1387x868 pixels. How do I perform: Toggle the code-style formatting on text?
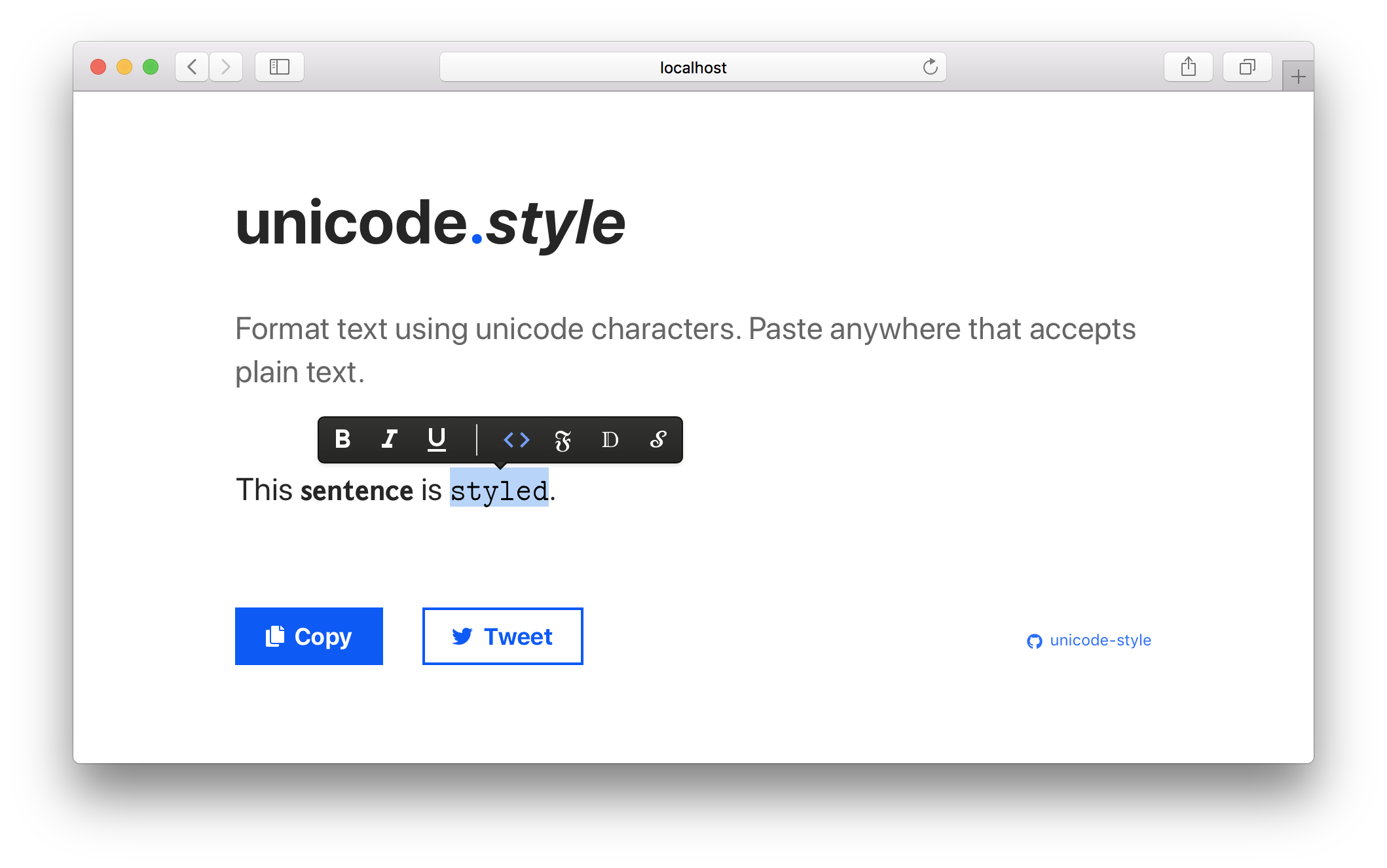coord(517,440)
